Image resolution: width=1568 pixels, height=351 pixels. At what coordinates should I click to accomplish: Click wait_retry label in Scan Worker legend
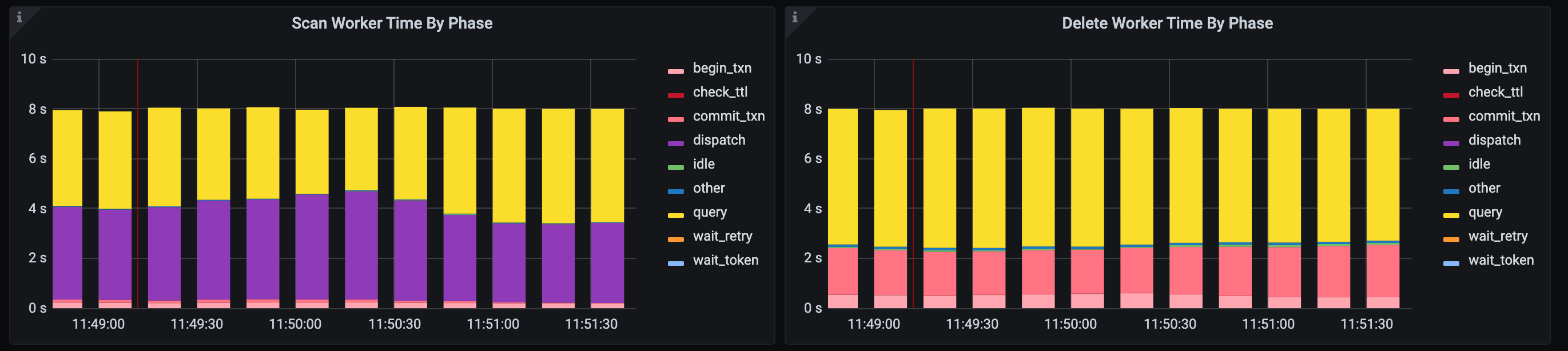pyautogui.click(x=722, y=237)
